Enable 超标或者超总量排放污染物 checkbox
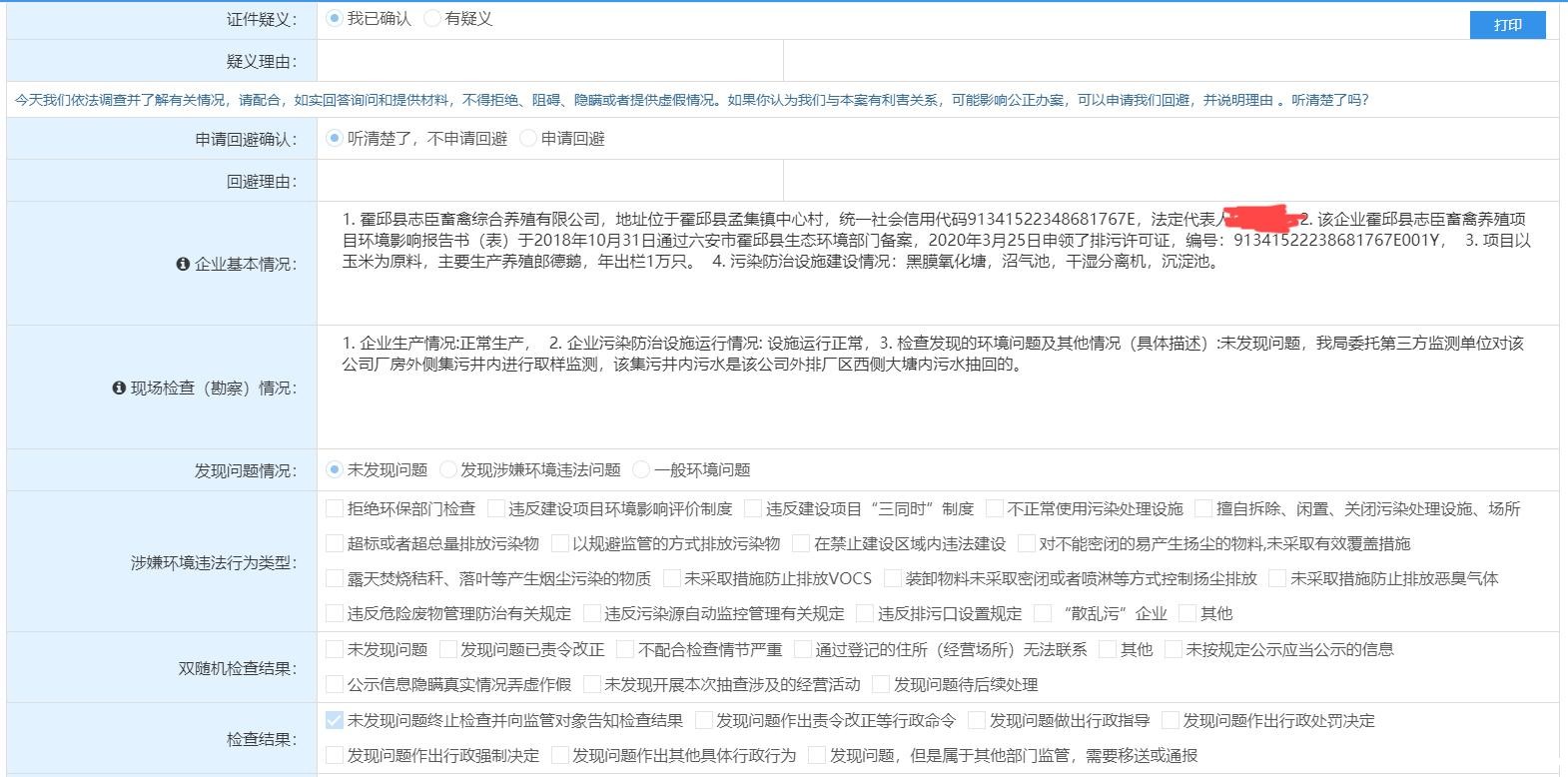1568x777 pixels. coord(336,544)
